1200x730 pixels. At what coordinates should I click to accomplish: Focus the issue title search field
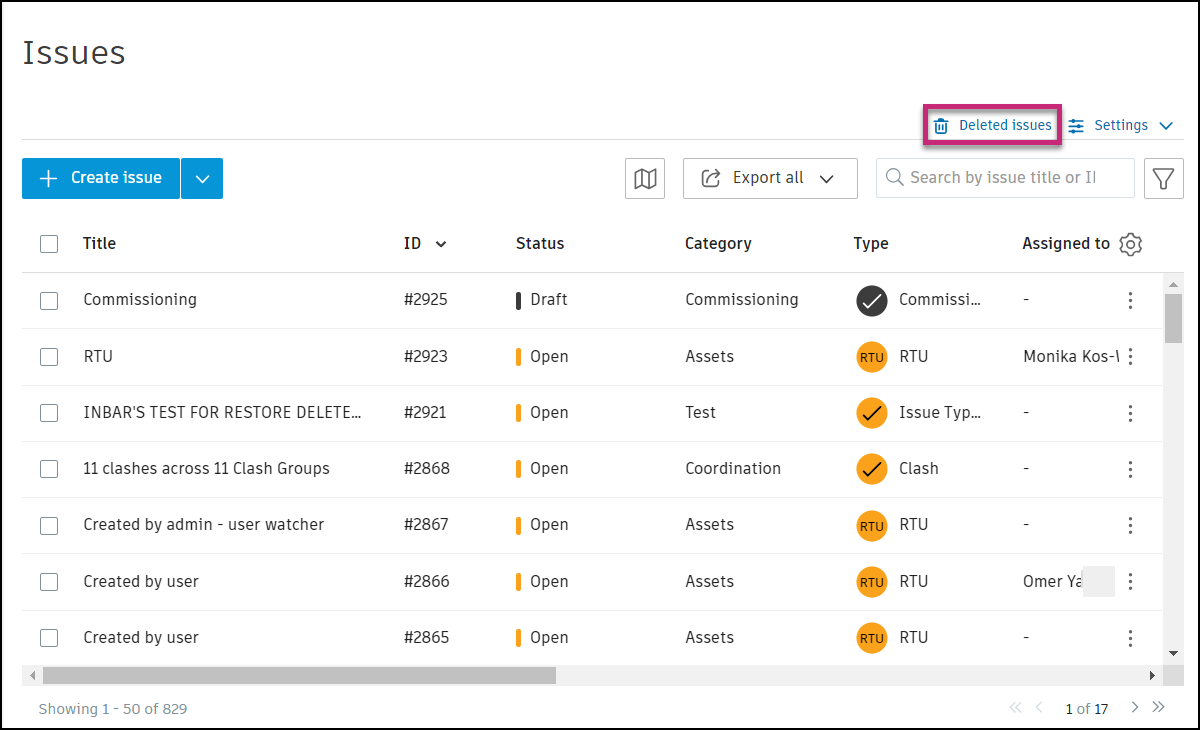[x=1005, y=178]
